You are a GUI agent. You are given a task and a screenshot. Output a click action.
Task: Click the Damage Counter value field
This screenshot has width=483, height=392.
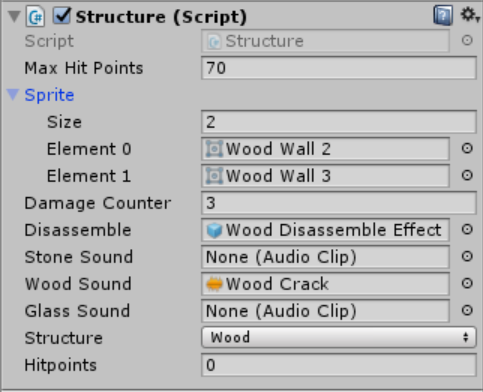(339, 203)
